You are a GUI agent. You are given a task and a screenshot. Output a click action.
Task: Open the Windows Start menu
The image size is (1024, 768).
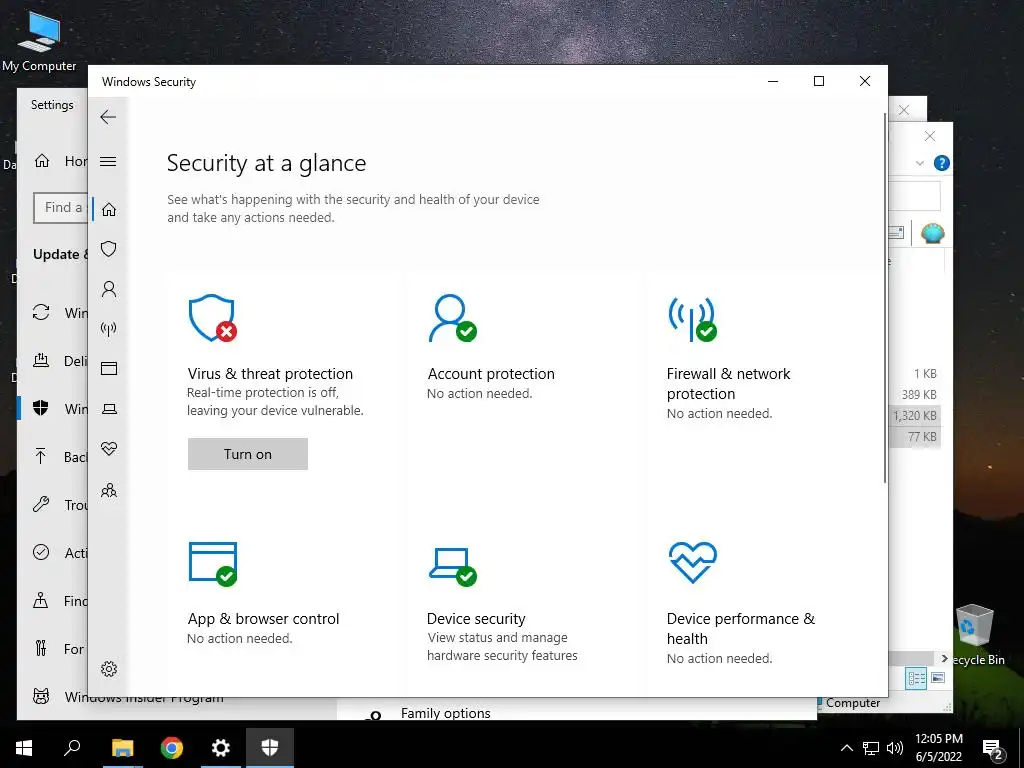tap(24, 748)
